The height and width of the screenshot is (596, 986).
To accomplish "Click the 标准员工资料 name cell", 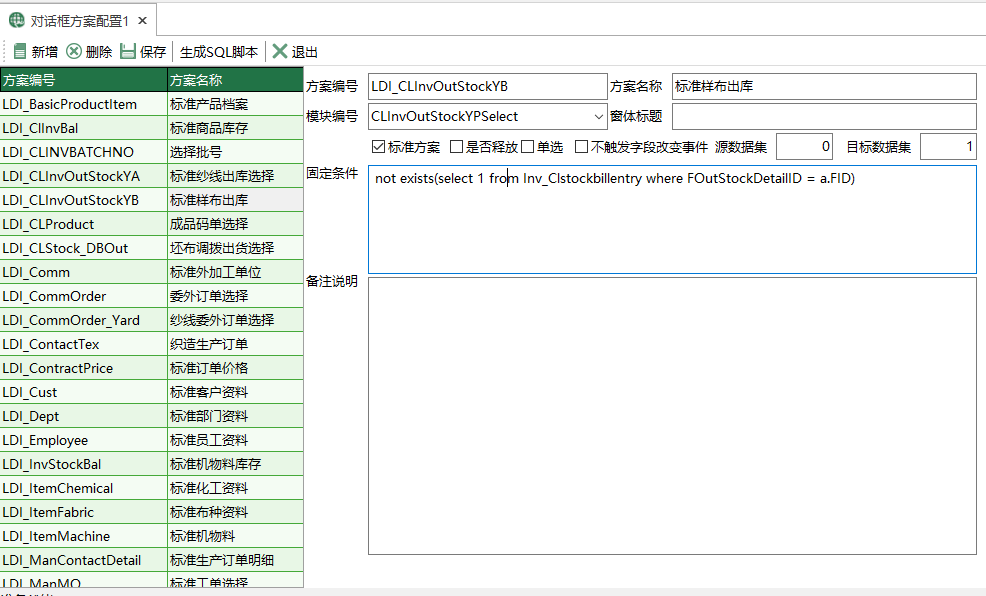I will point(235,440).
